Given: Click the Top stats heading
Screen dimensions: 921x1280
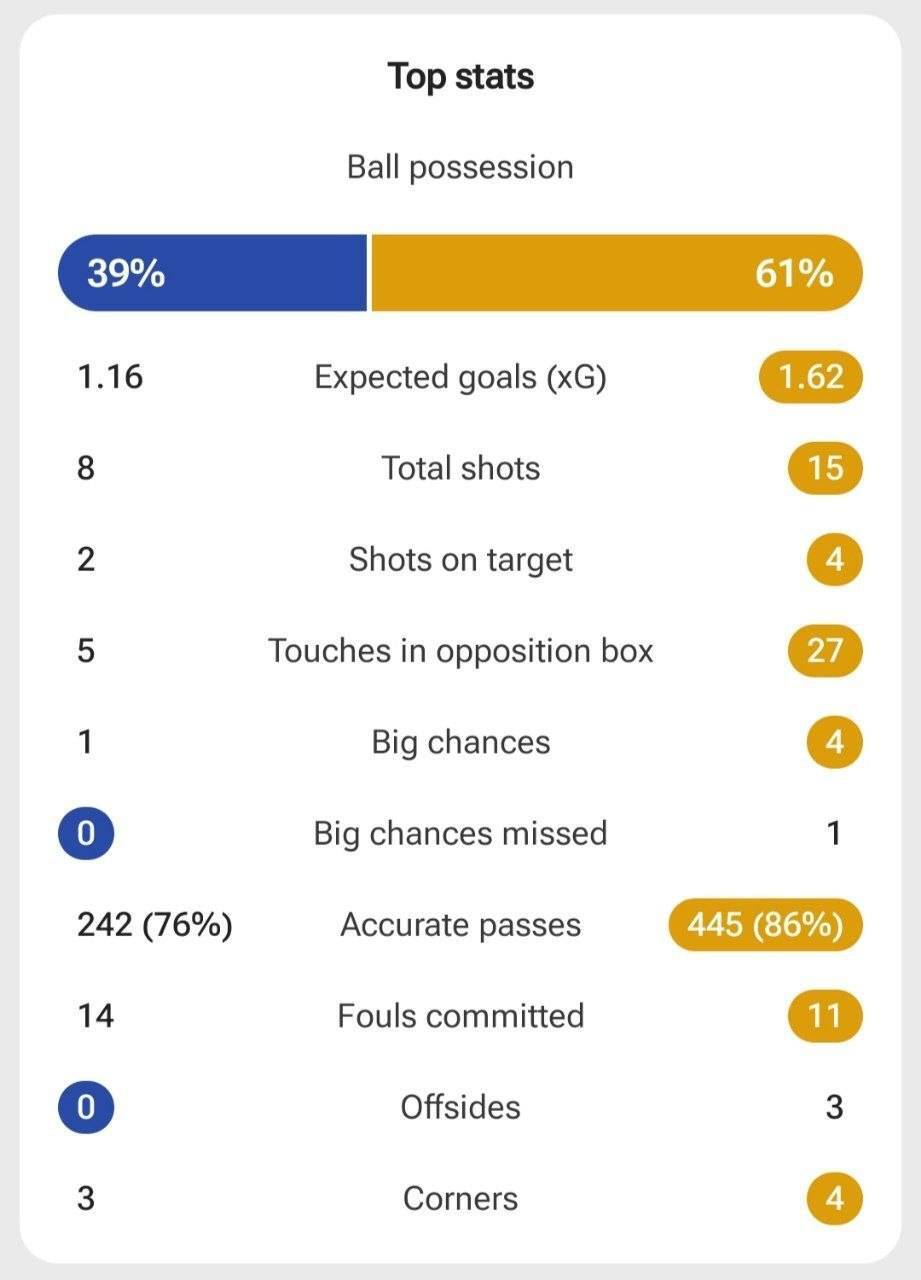Looking at the screenshot, I should (x=460, y=77).
